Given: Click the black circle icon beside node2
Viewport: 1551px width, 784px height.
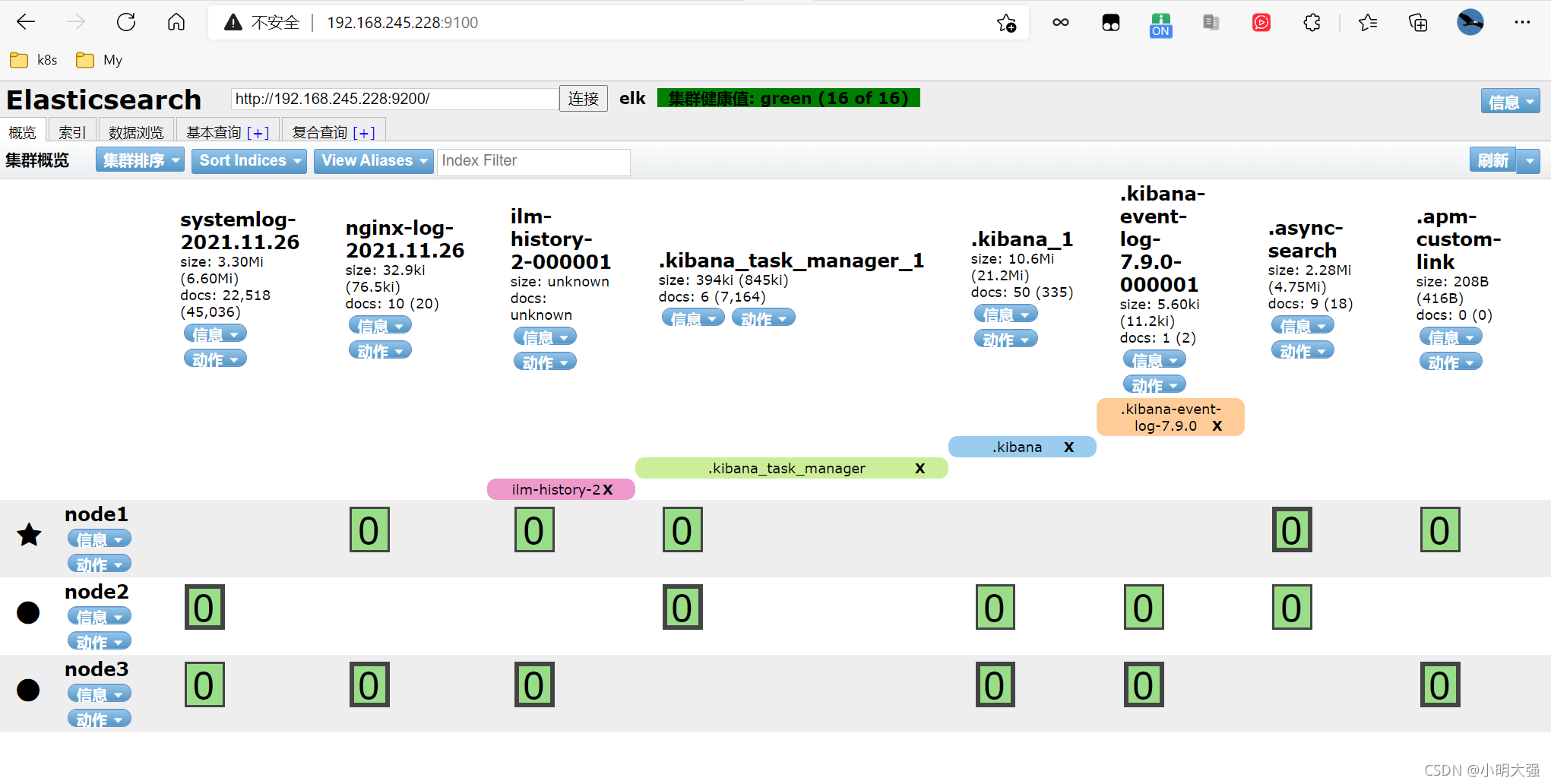Looking at the screenshot, I should click(x=28, y=612).
